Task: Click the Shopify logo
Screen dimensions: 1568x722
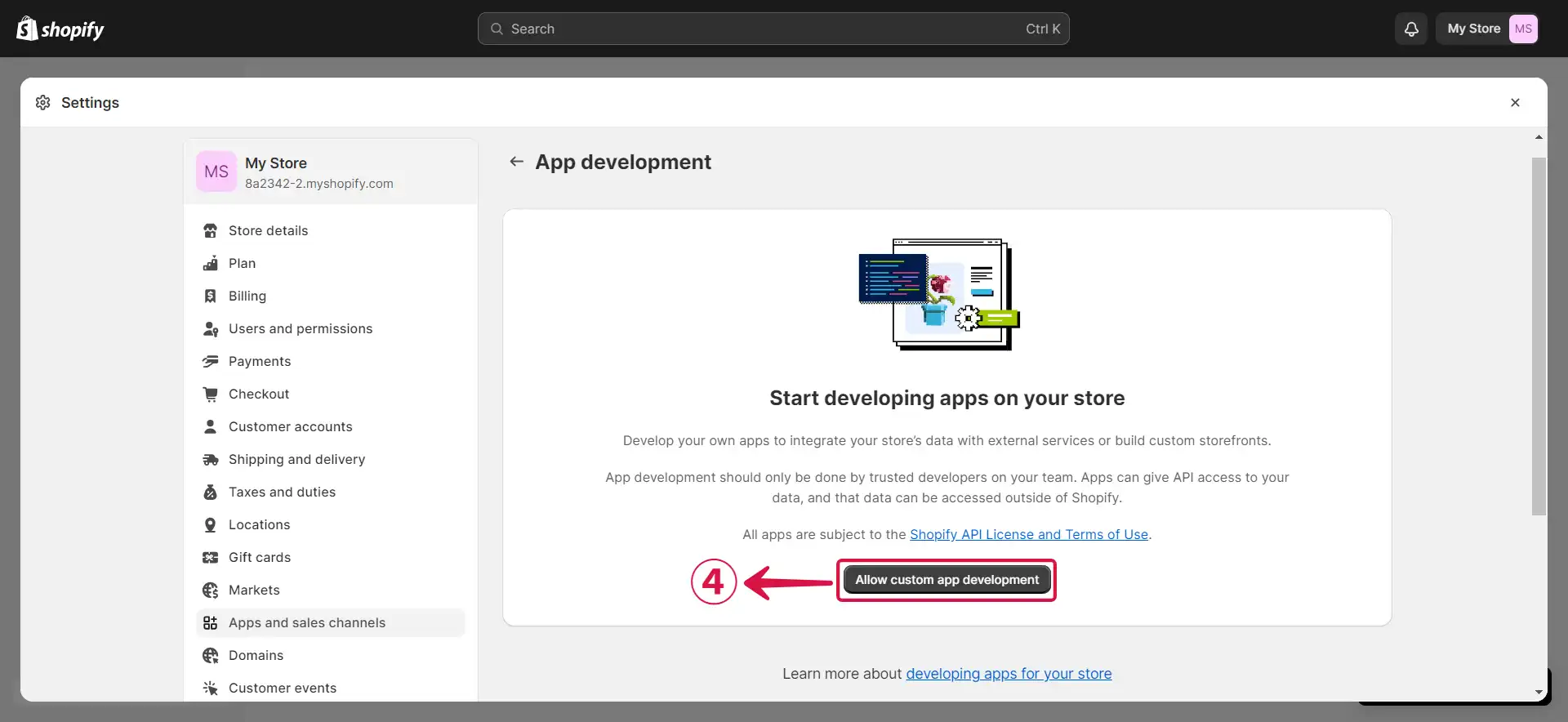Action: click(x=60, y=29)
